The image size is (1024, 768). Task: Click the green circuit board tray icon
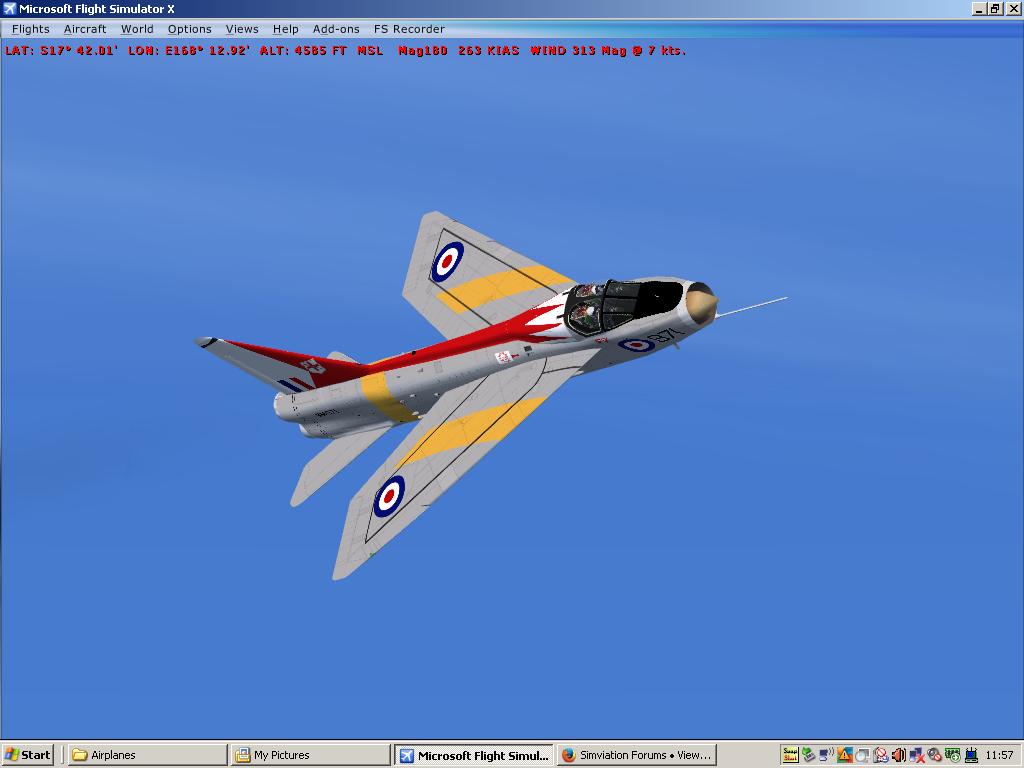coord(953,755)
